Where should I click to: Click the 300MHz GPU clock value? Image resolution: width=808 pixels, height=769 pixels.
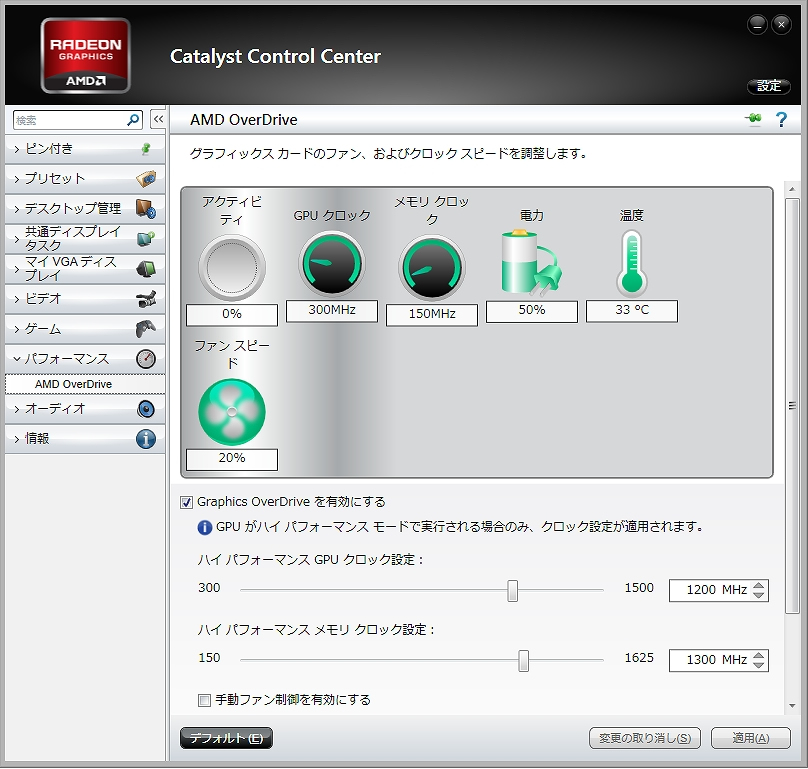click(332, 310)
